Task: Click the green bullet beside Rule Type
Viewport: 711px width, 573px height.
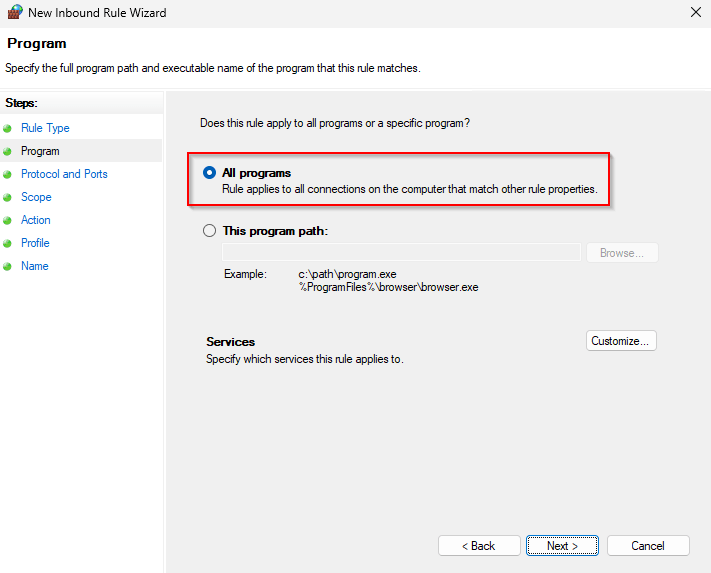Action: (8, 129)
